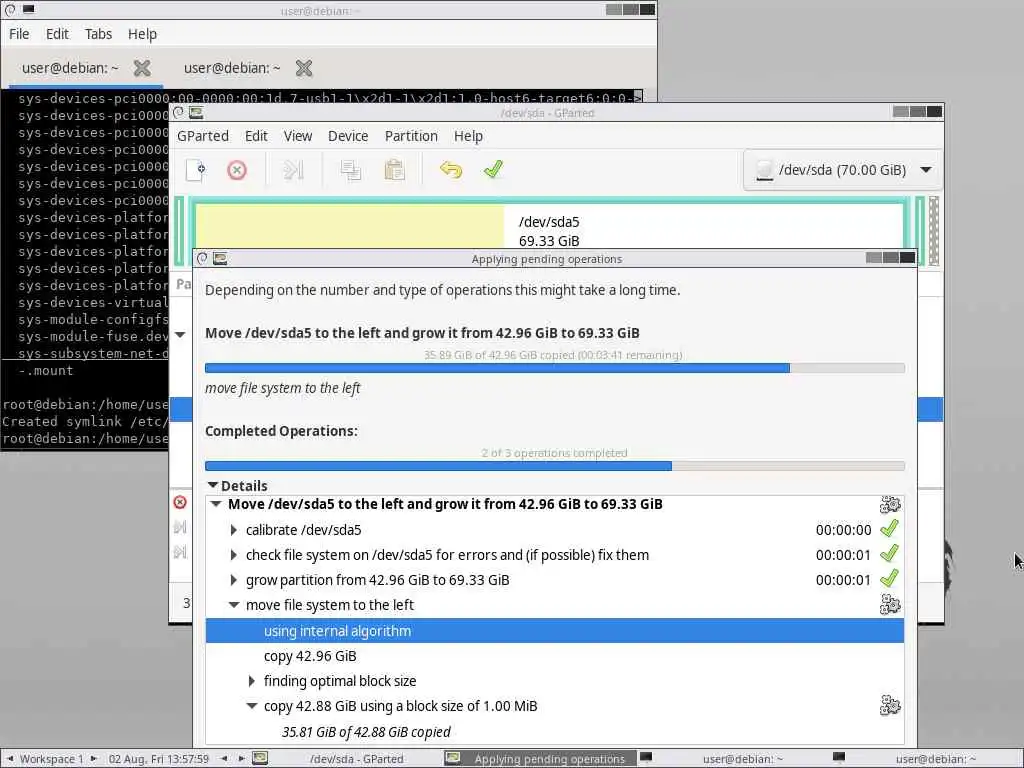The image size is (1024, 768).
Task: Close the first user@debian terminal tab
Action: click(142, 68)
